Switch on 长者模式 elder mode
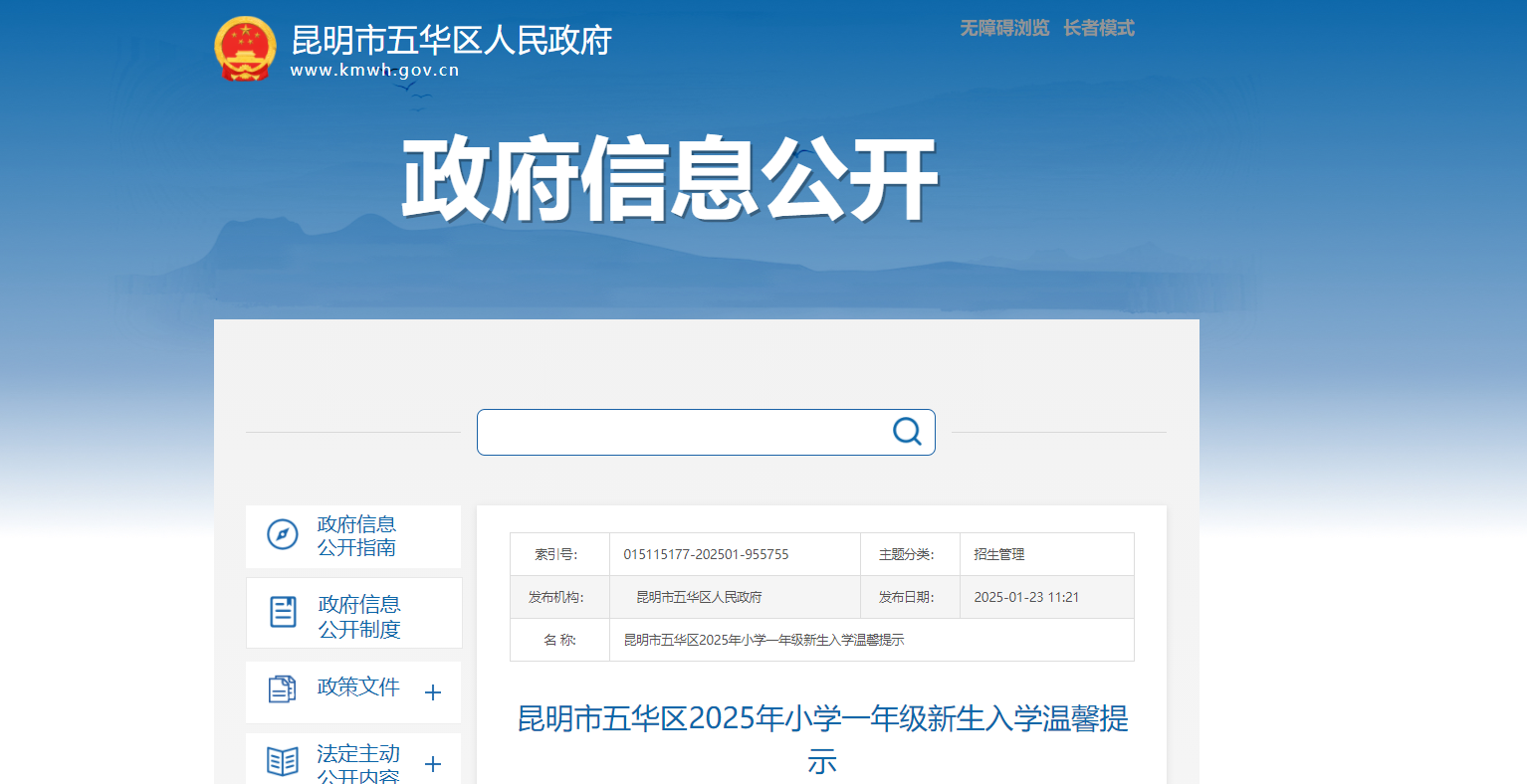The image size is (1527, 784). point(1098,28)
